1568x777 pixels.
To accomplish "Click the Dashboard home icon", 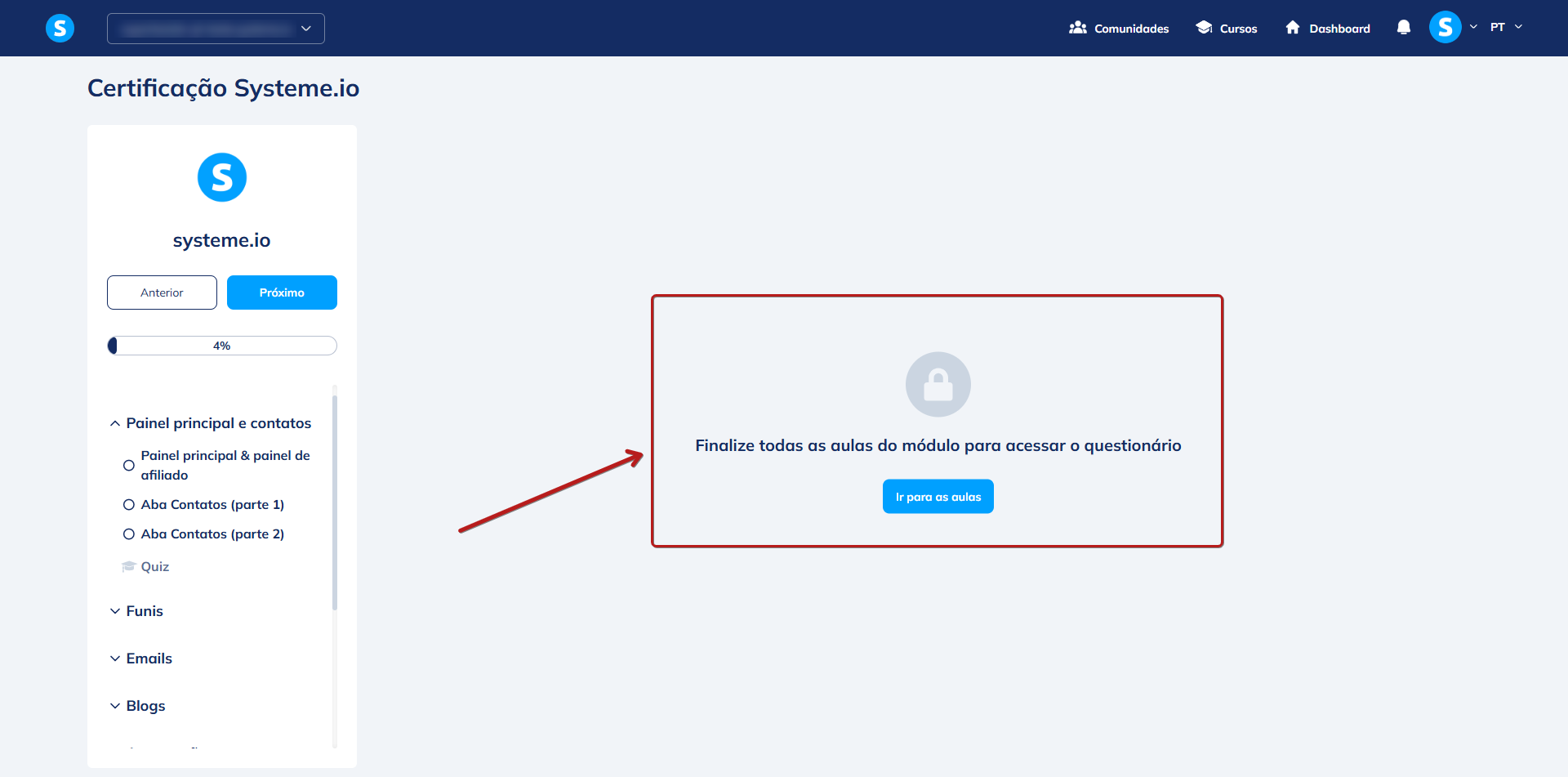I will pos(1293,28).
